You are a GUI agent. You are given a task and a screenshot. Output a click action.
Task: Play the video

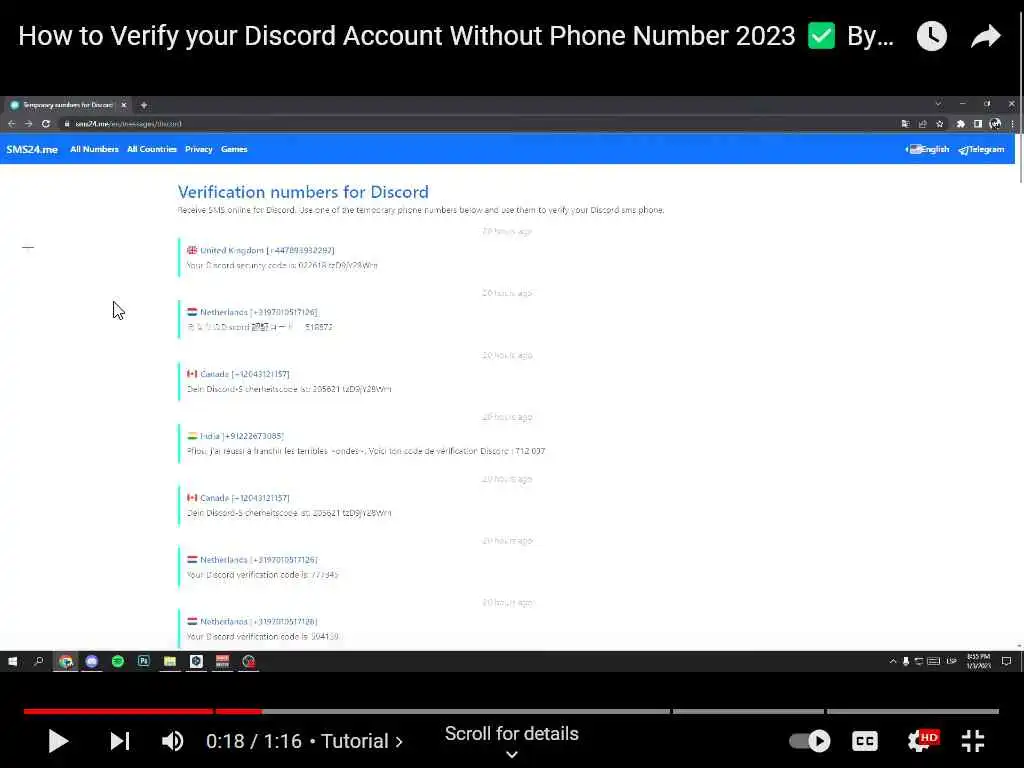pos(58,741)
